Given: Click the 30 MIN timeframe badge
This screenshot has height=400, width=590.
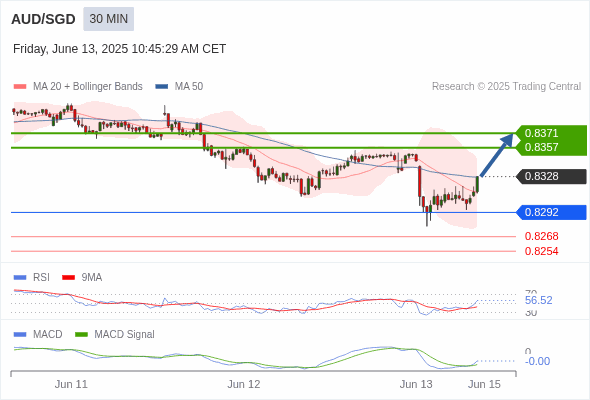Looking at the screenshot, I should [108, 19].
